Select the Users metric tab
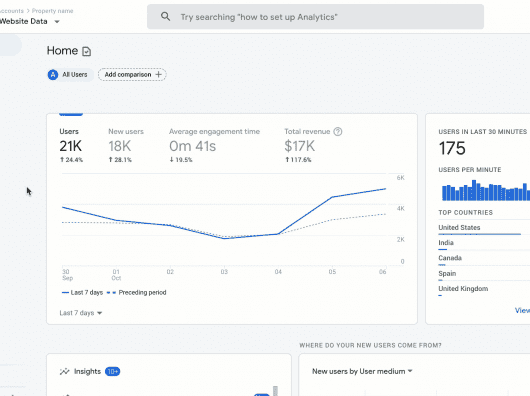Viewport: 530px width, 396px height. (x=71, y=145)
